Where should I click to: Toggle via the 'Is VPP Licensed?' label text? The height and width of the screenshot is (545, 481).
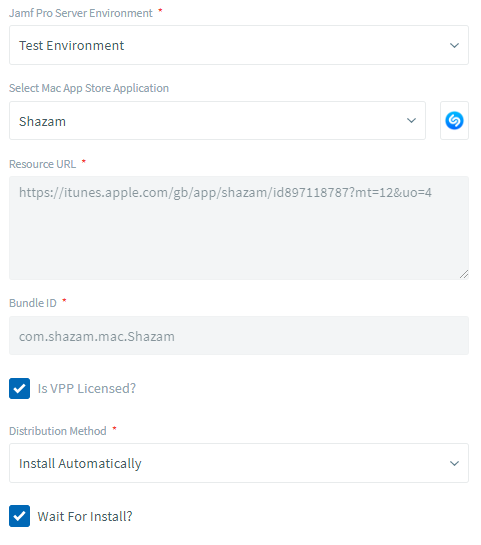87,389
